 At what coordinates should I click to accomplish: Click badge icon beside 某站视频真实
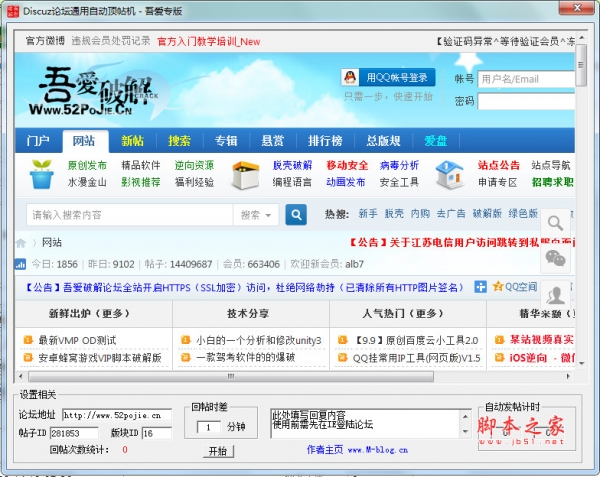(x=499, y=340)
